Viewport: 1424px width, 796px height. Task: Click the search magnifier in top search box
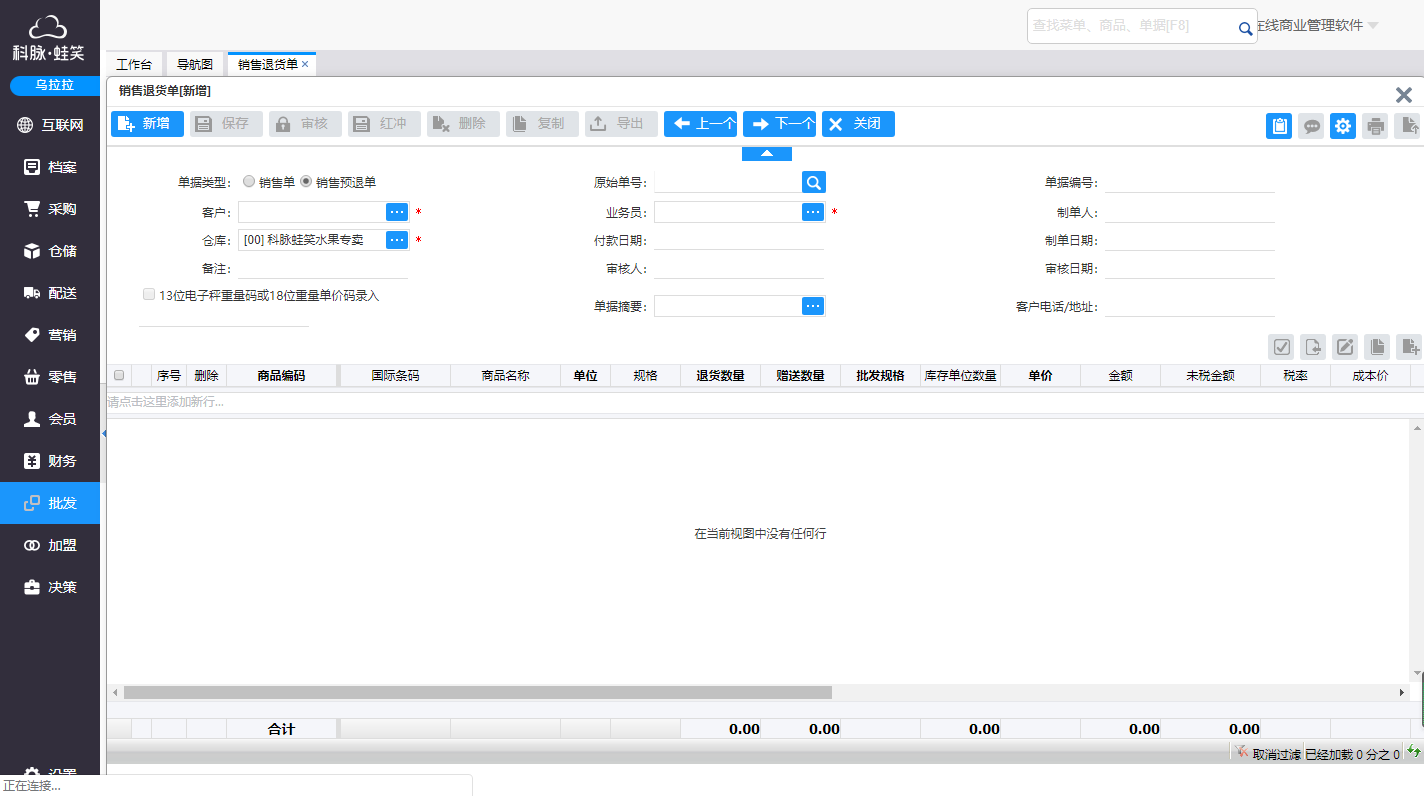click(x=1245, y=29)
